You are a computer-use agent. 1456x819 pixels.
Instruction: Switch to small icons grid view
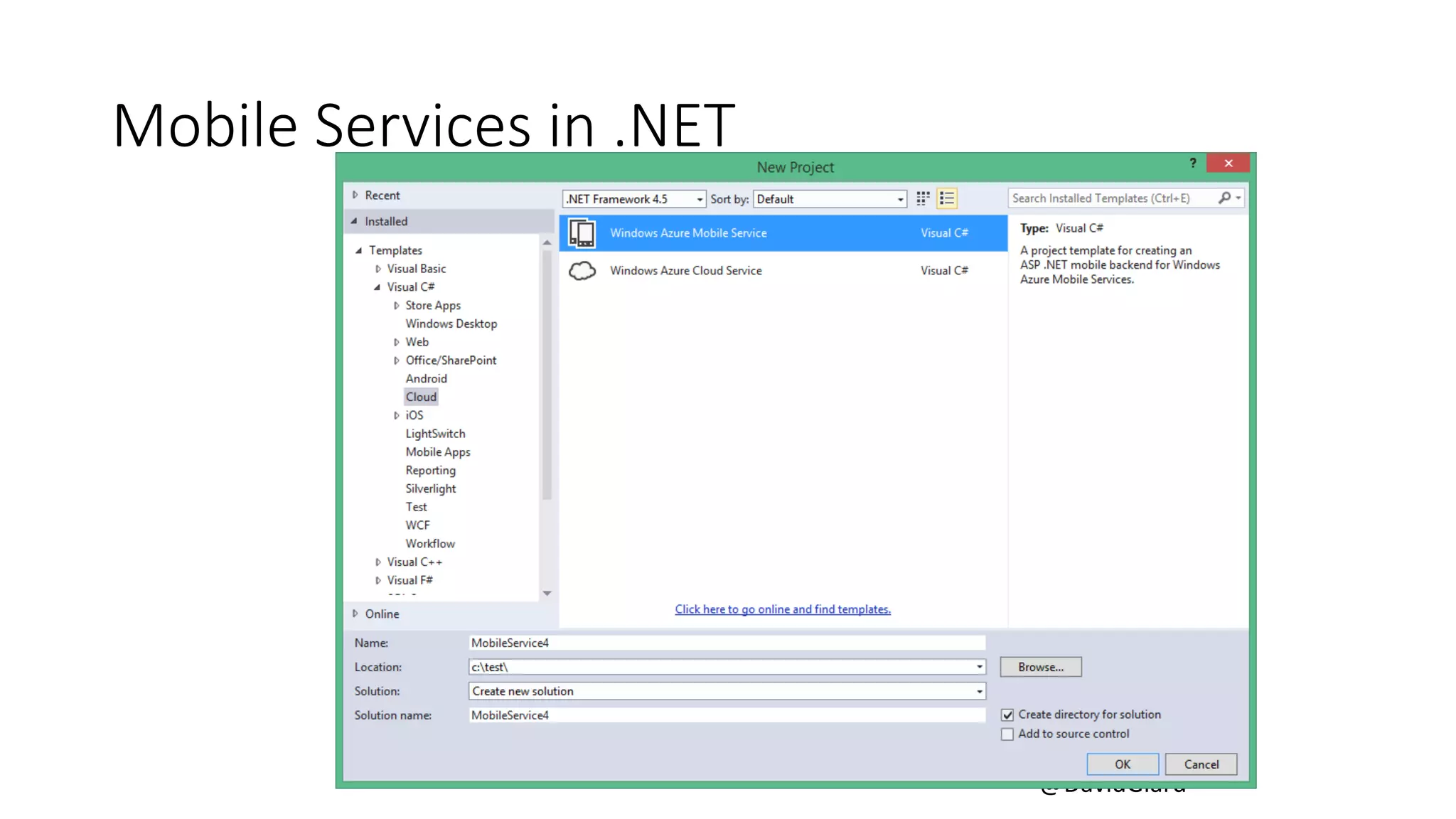click(x=923, y=198)
